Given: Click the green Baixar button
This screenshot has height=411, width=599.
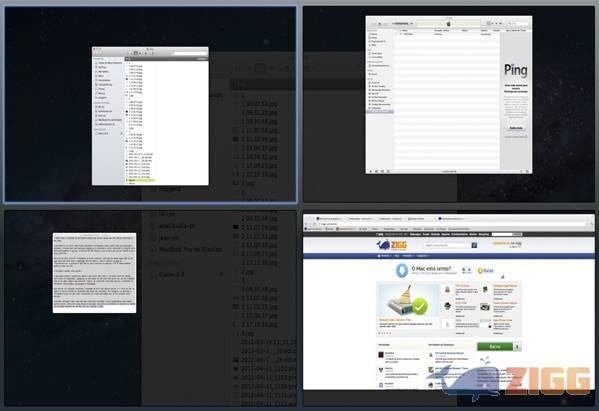Looking at the screenshot, I should pos(495,346).
